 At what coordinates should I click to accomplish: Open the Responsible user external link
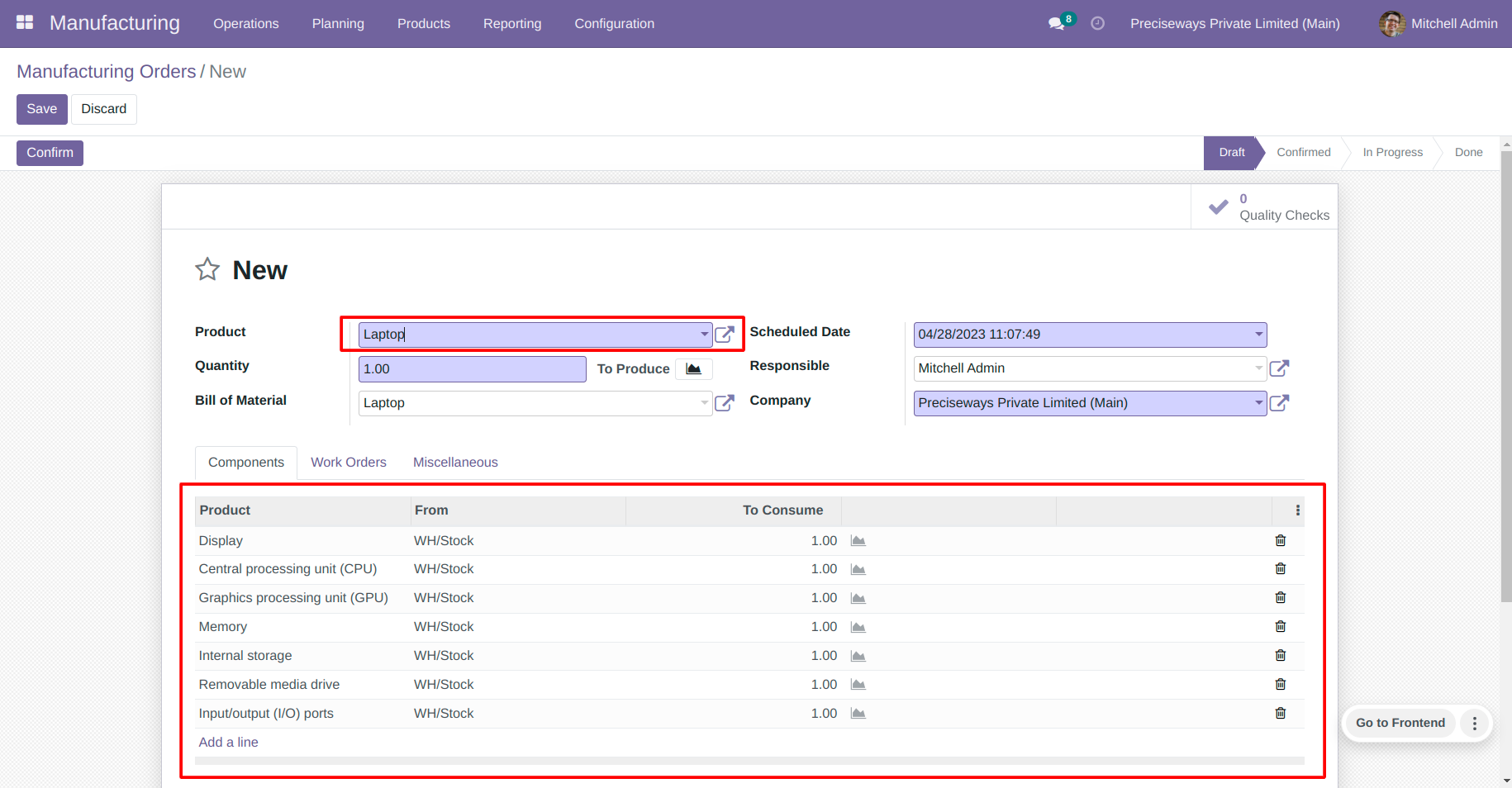click(x=1279, y=368)
